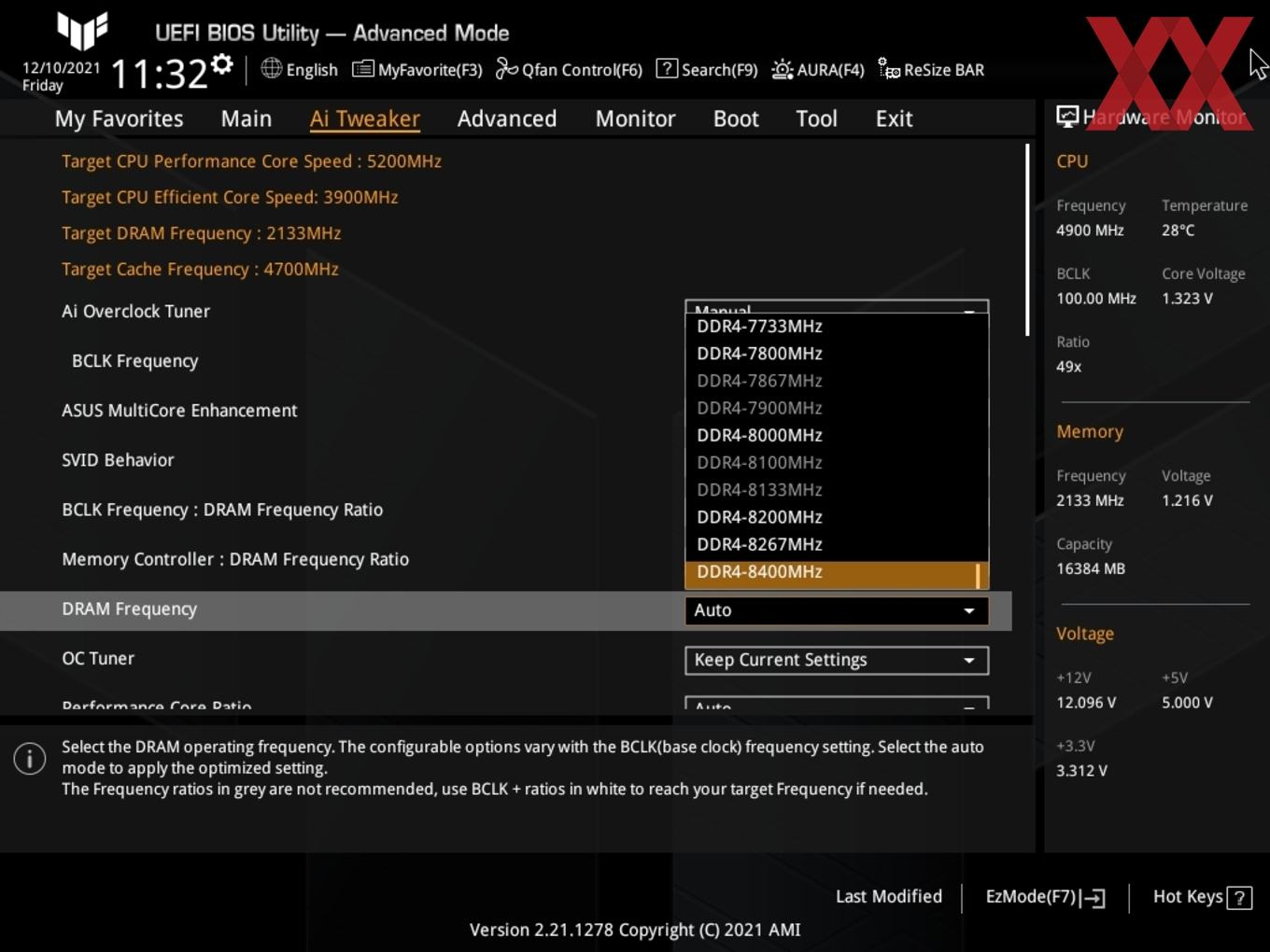Choose DDR4-8267MHz from the list
The image size is (1270, 952).
pos(836,544)
